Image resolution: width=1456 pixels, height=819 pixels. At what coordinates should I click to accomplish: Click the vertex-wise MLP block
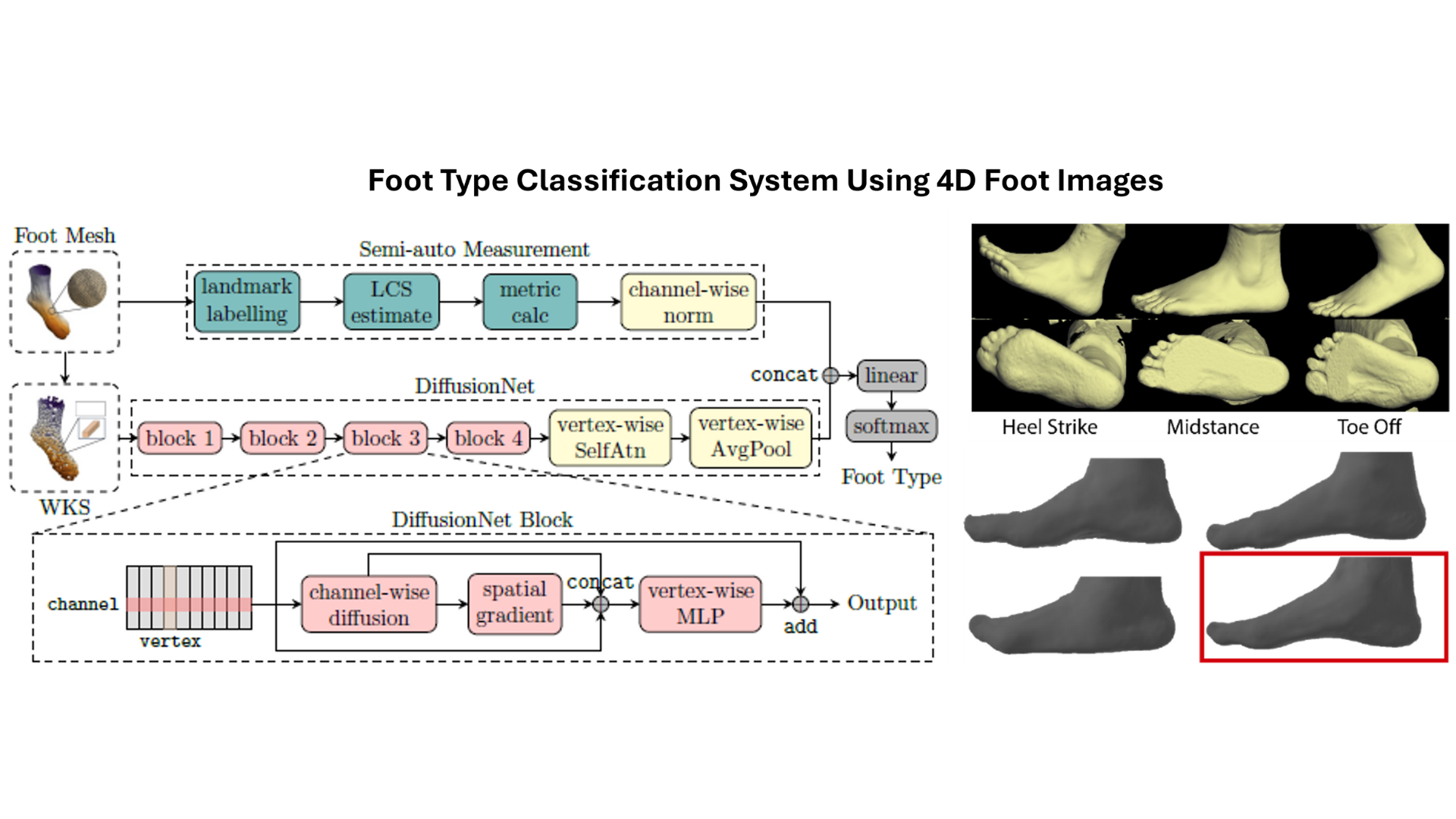point(700,604)
